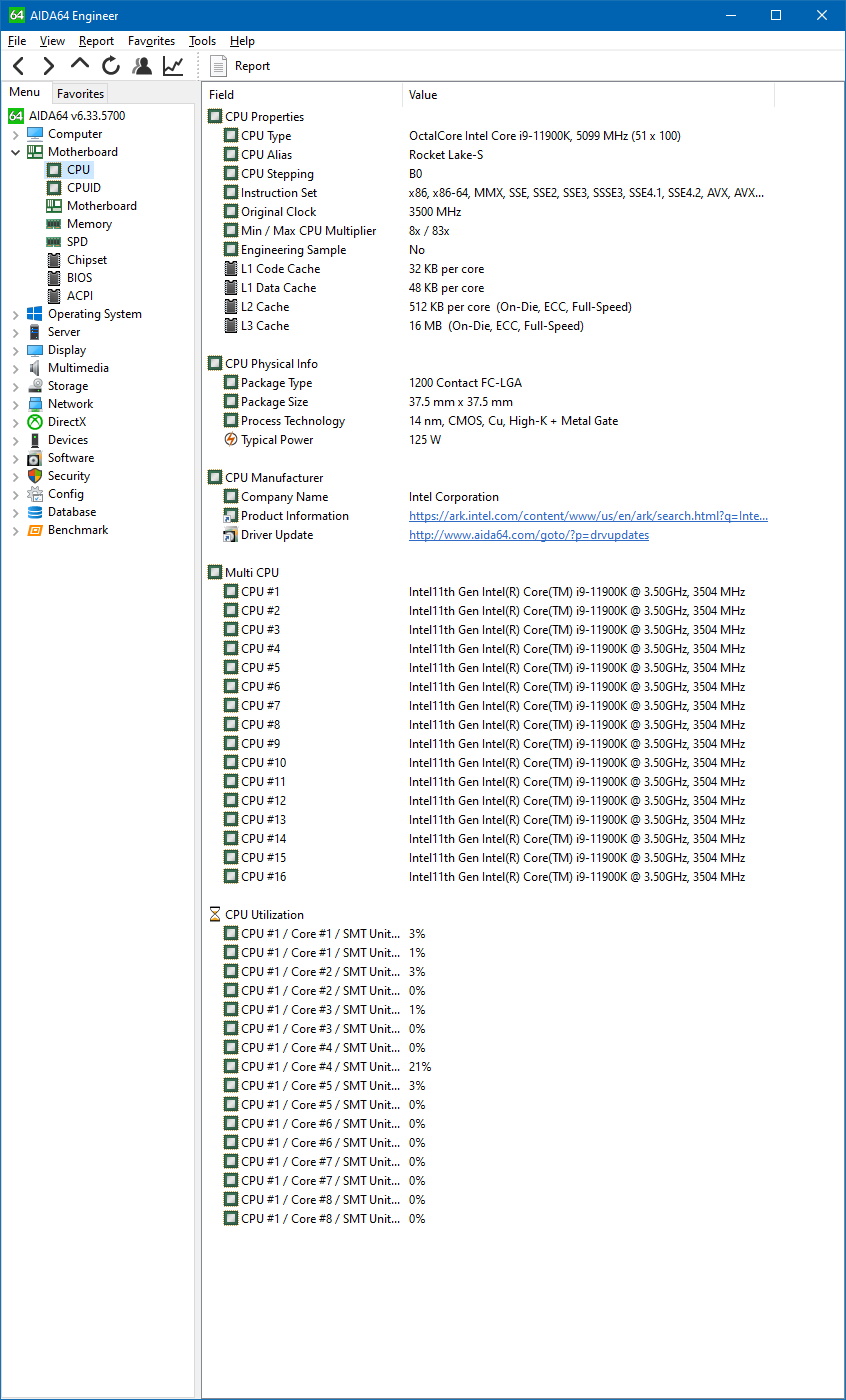This screenshot has height=1400, width=846.
Task: Expand the Multimedia node
Action: 15,368
